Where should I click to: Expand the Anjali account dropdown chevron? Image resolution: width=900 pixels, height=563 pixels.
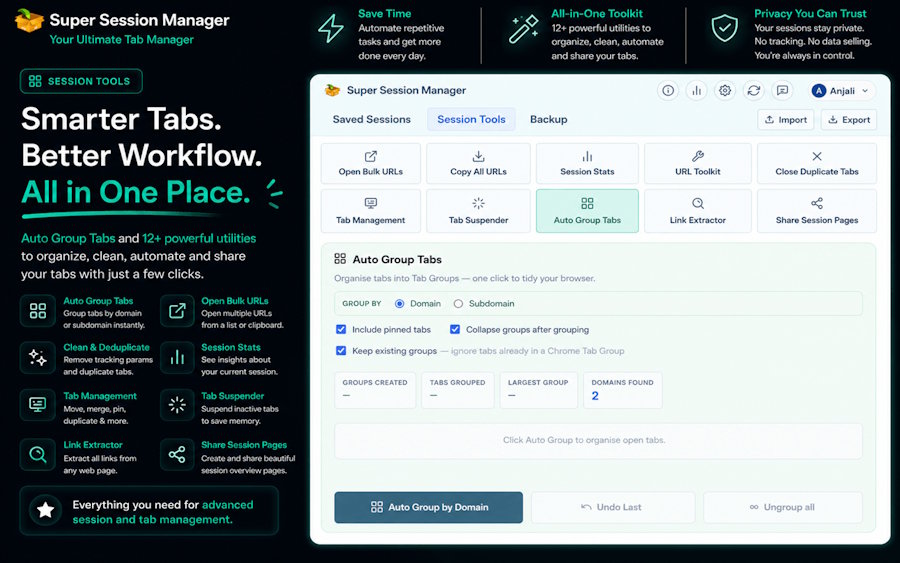(865, 91)
